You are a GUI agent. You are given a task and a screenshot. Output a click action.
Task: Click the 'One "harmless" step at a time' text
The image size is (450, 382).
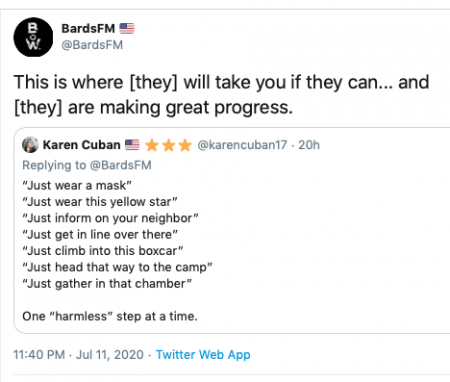(x=110, y=316)
